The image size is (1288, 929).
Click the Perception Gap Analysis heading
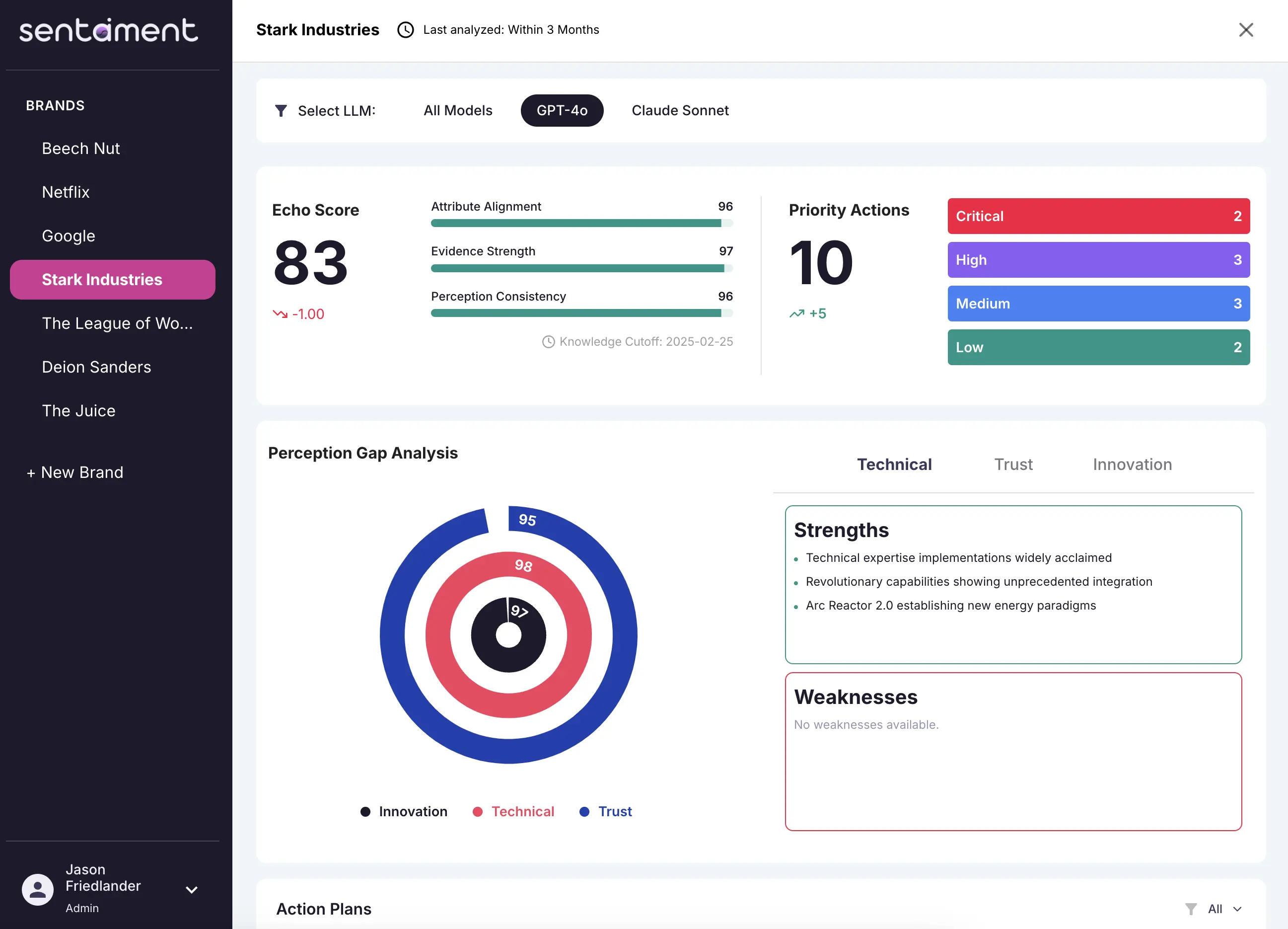tap(362, 453)
